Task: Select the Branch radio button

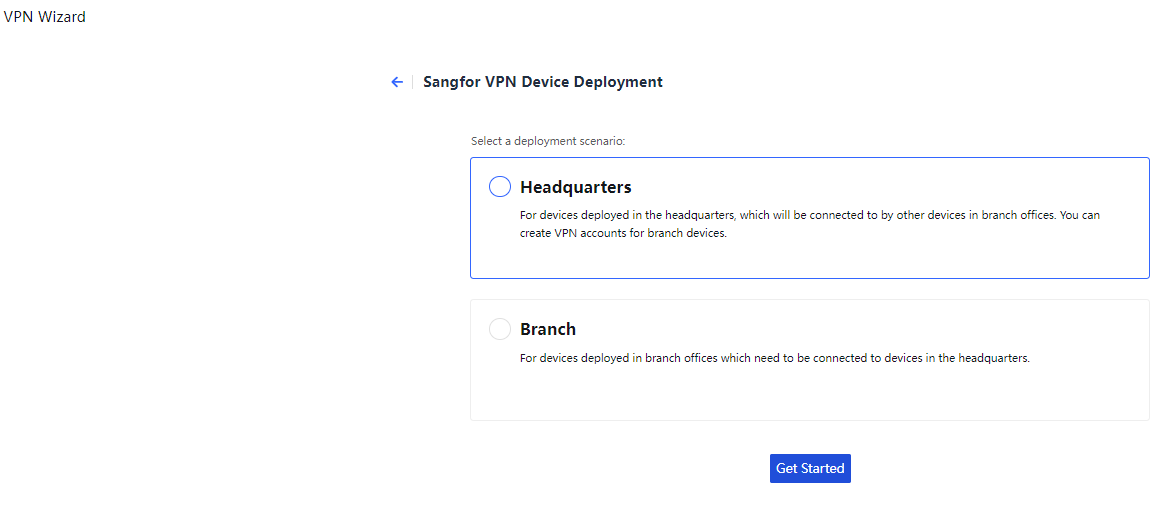Action: click(x=500, y=329)
